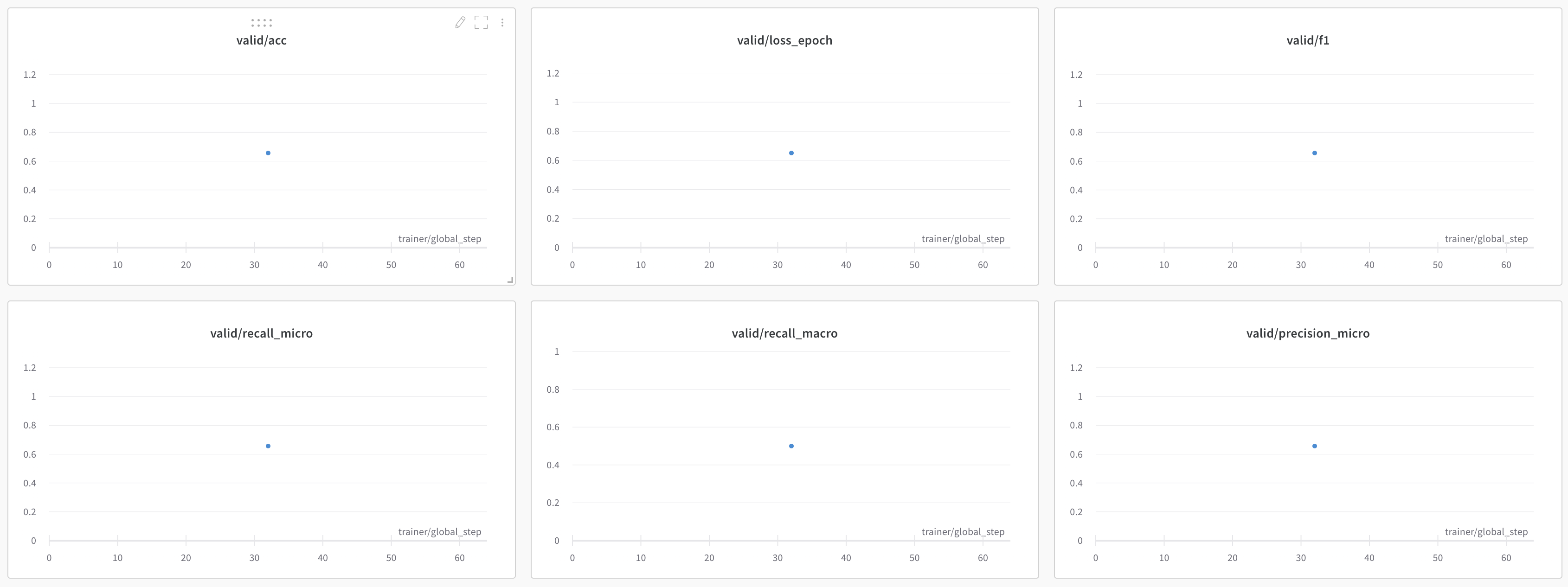Image resolution: width=1568 pixels, height=587 pixels.
Task: Click trainer/global_step axis label in valid/acc chart
Action: 439,239
